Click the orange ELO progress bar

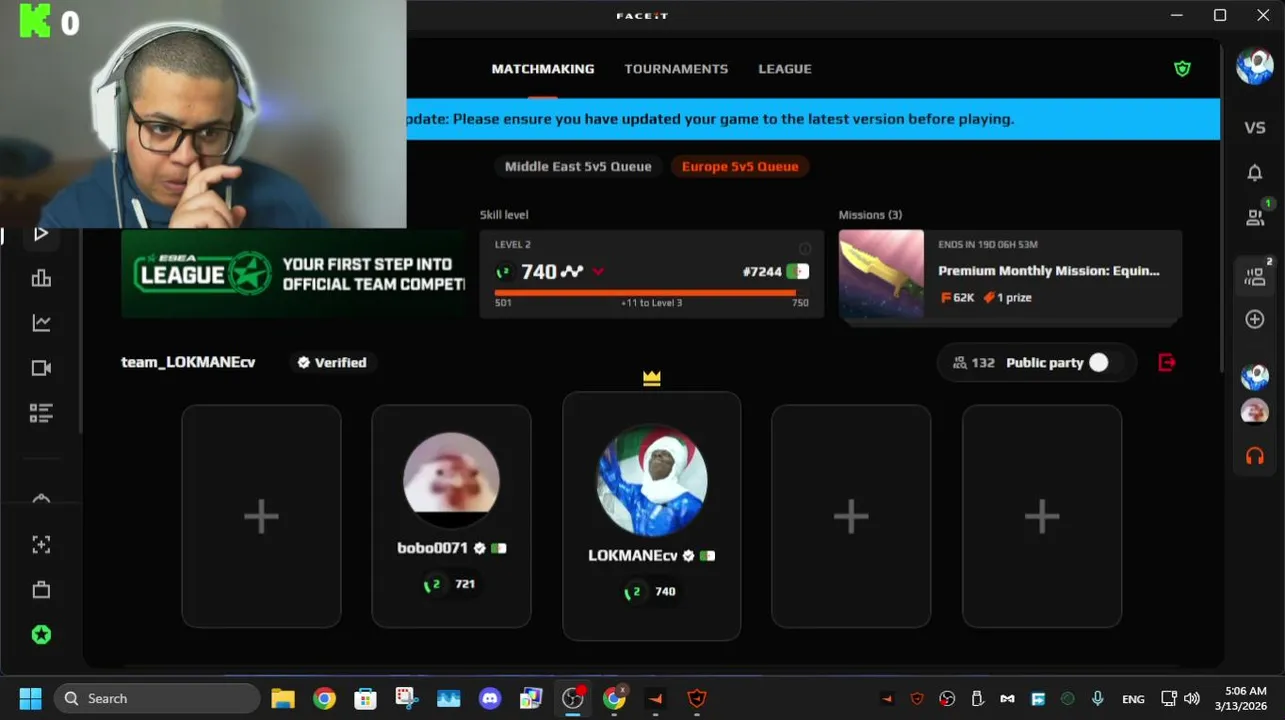[x=645, y=293]
